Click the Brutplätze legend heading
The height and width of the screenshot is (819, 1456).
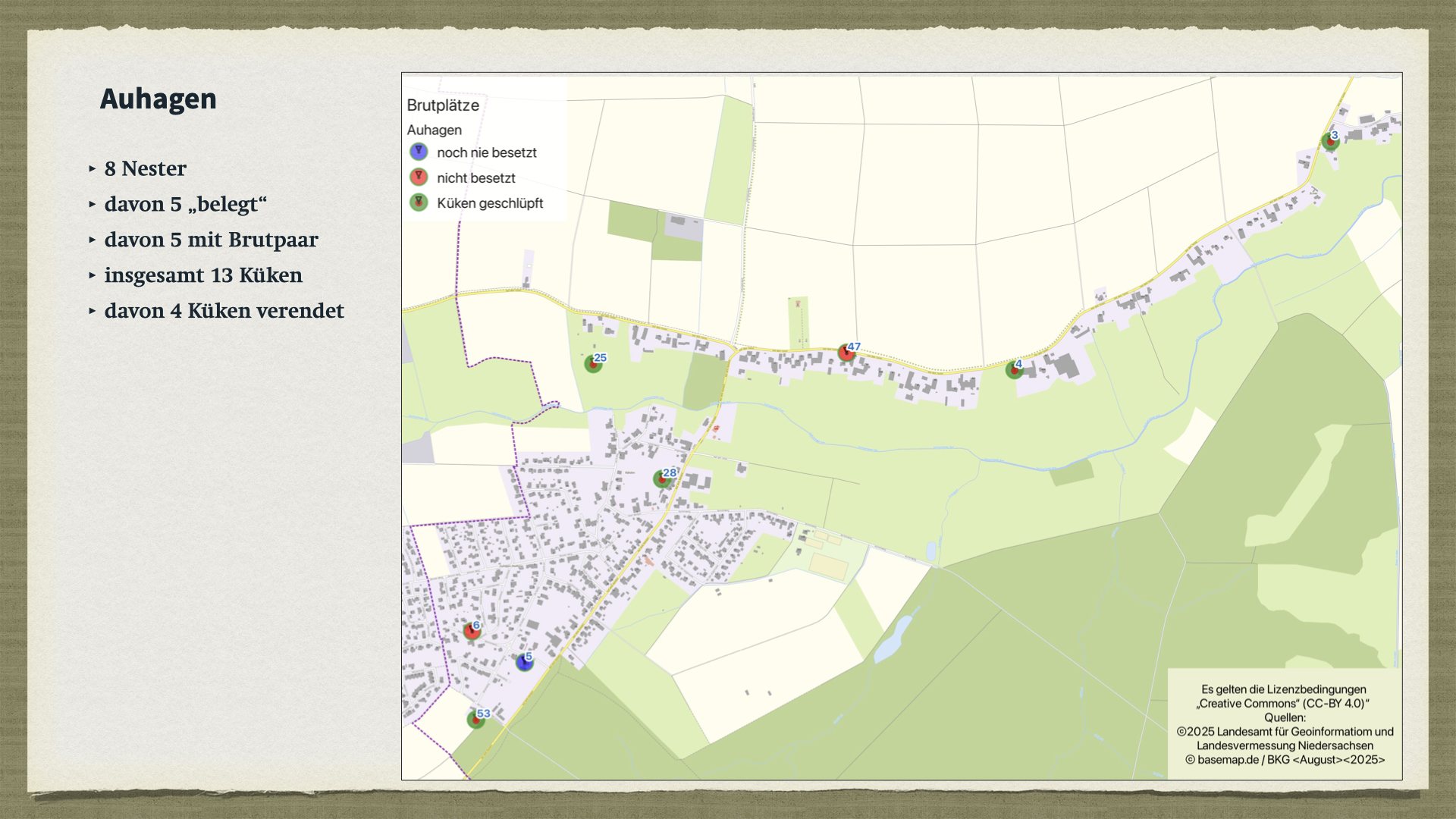[x=443, y=105]
